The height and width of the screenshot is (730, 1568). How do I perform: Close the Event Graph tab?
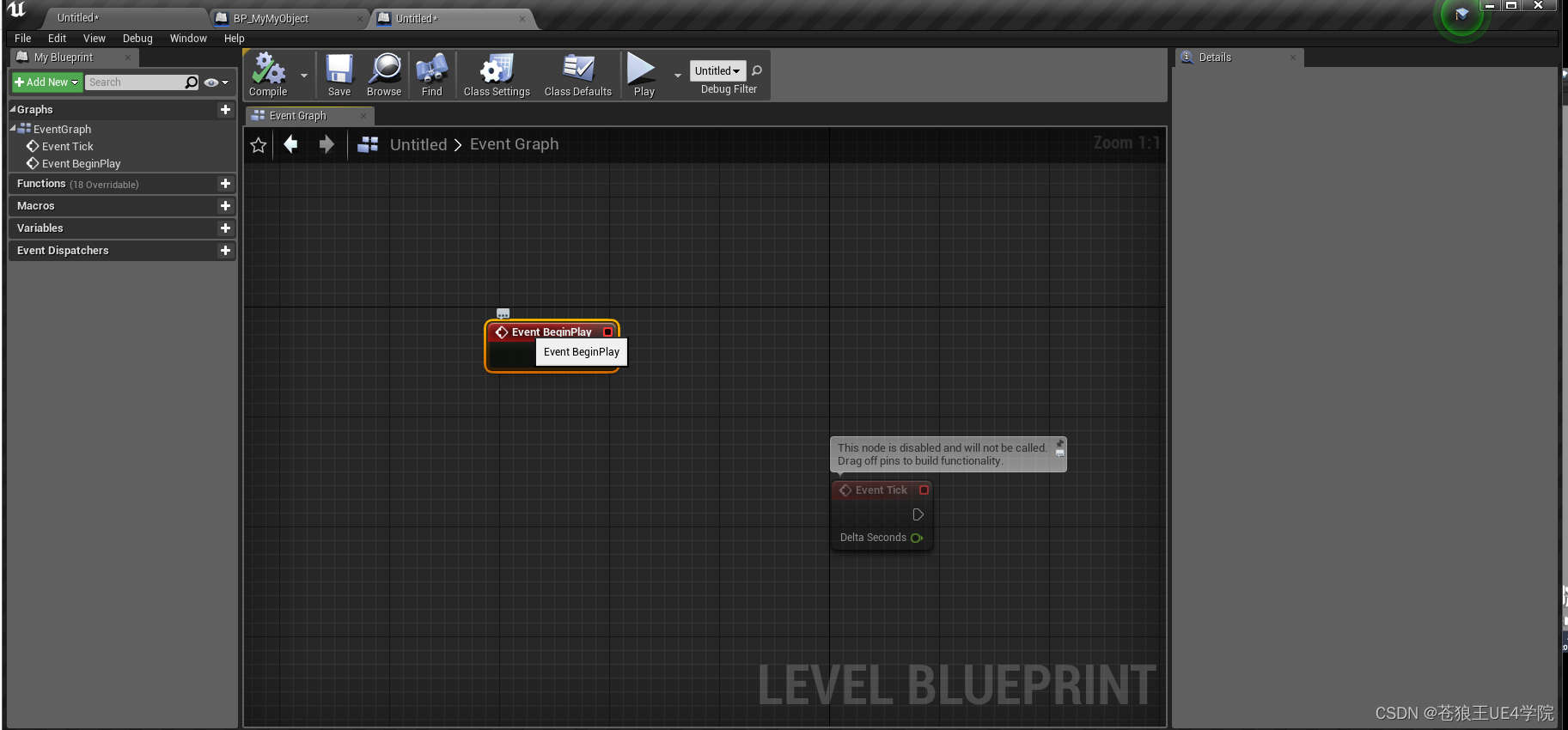(363, 116)
